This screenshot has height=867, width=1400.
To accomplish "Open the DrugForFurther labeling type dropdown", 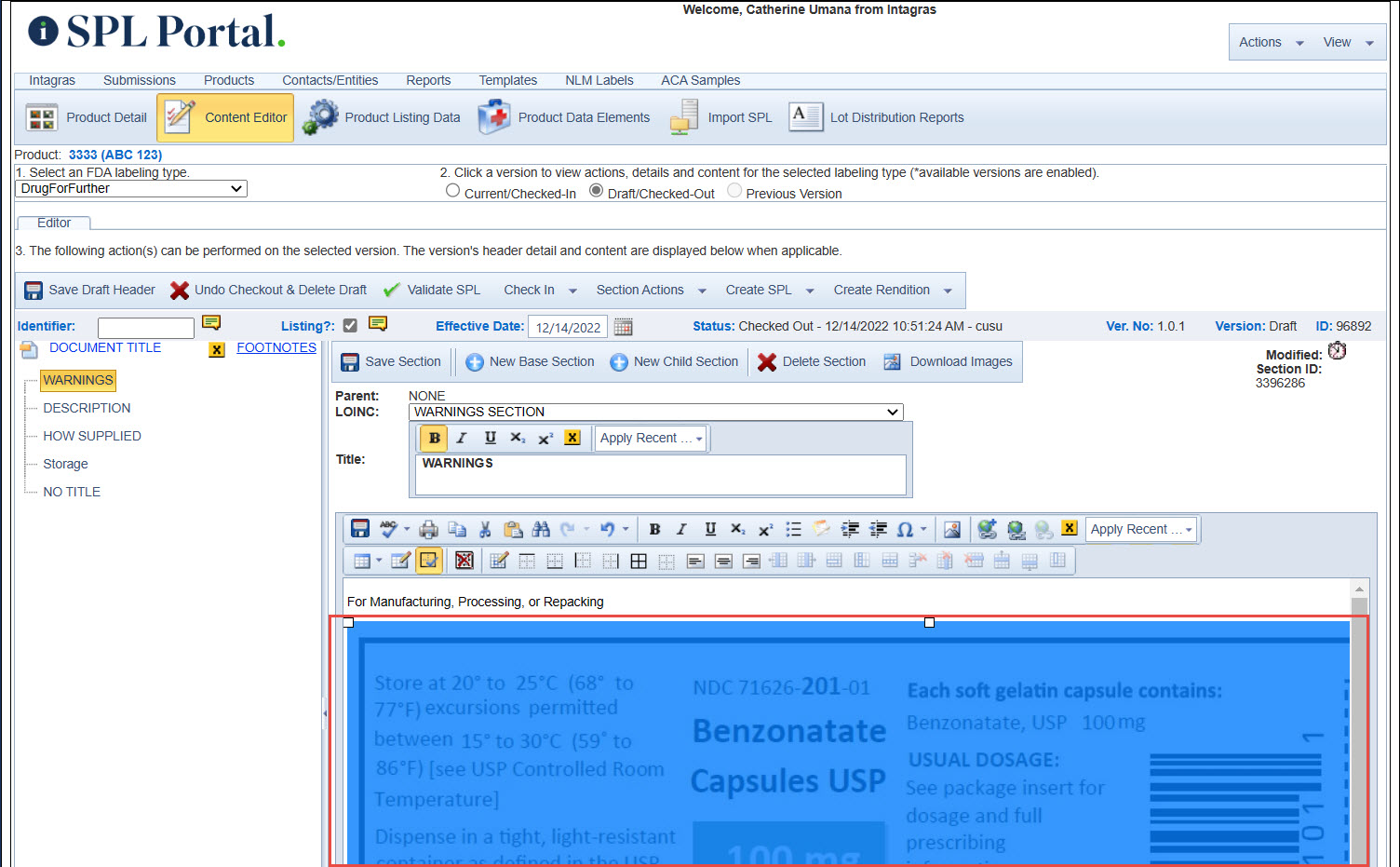I will tap(131, 188).
